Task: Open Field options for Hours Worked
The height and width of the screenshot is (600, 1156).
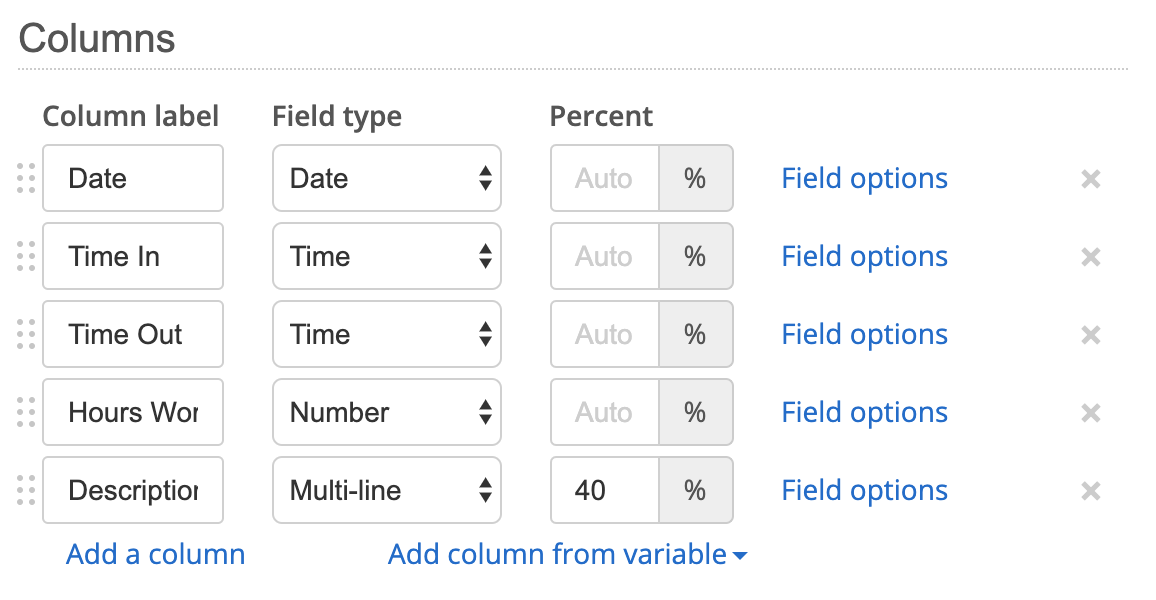Action: pyautogui.click(x=864, y=413)
